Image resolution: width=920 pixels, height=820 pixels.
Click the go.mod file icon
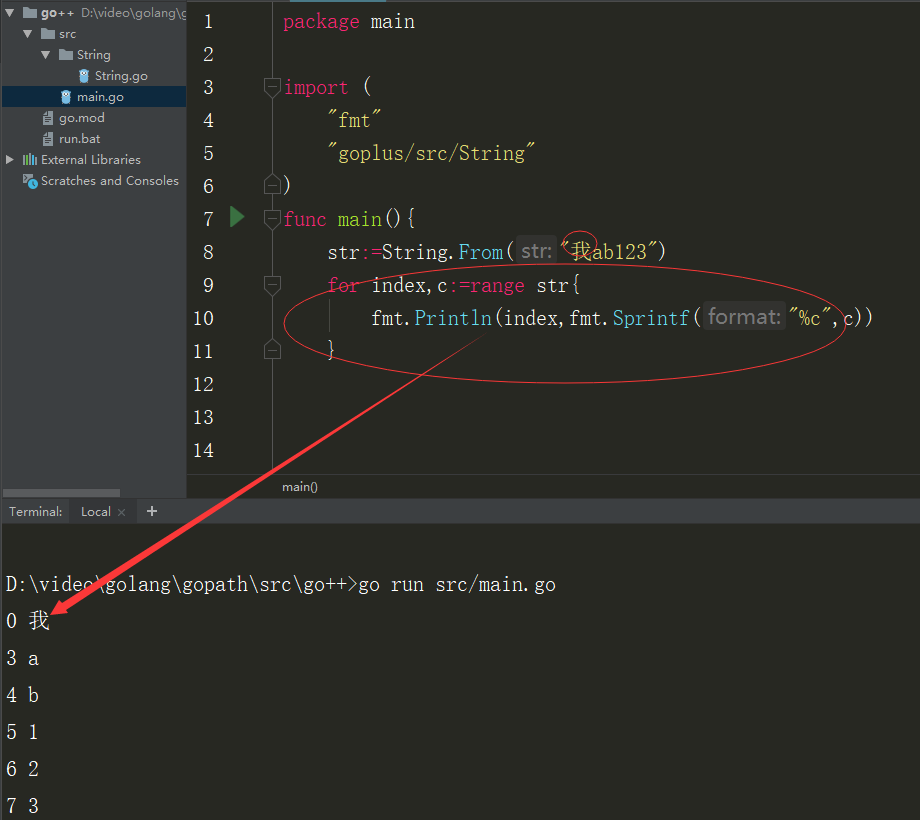pos(48,118)
